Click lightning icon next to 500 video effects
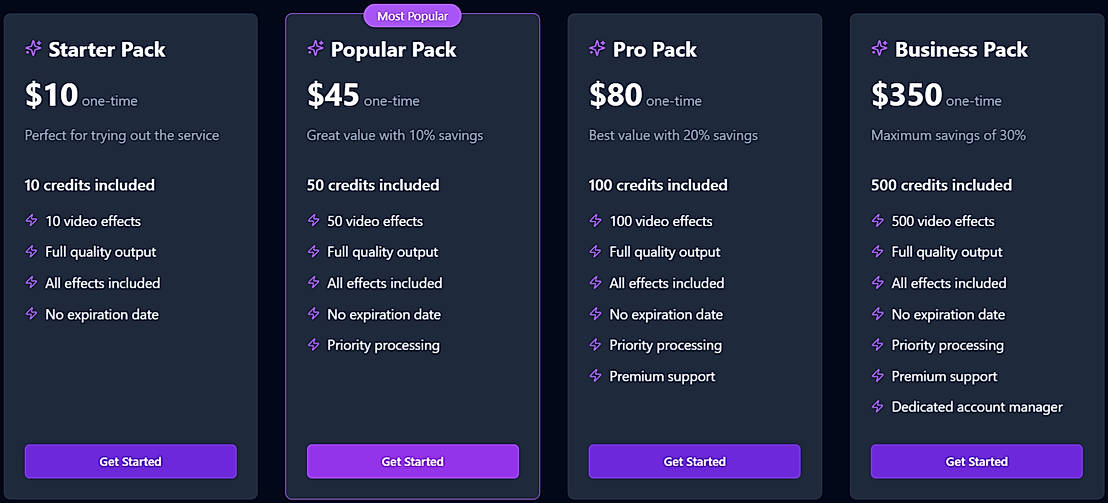Screen dimensions: 1108x503 pyautogui.click(x=877, y=221)
